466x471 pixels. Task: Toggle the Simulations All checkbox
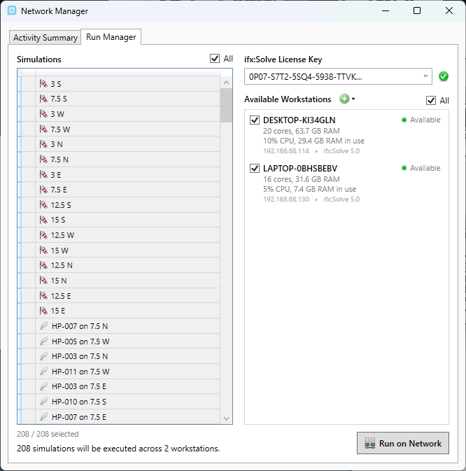tap(215, 59)
